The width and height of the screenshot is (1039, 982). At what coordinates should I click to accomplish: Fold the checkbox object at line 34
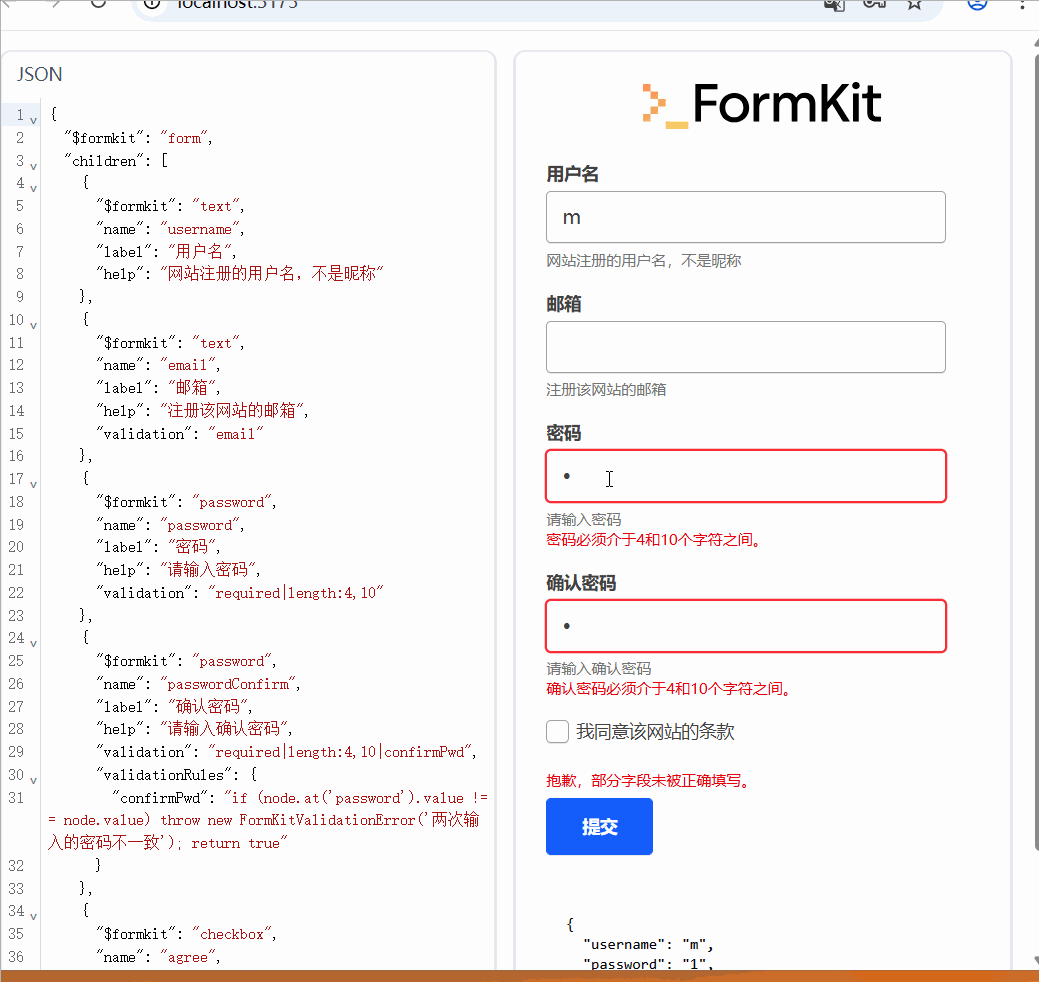33,916
